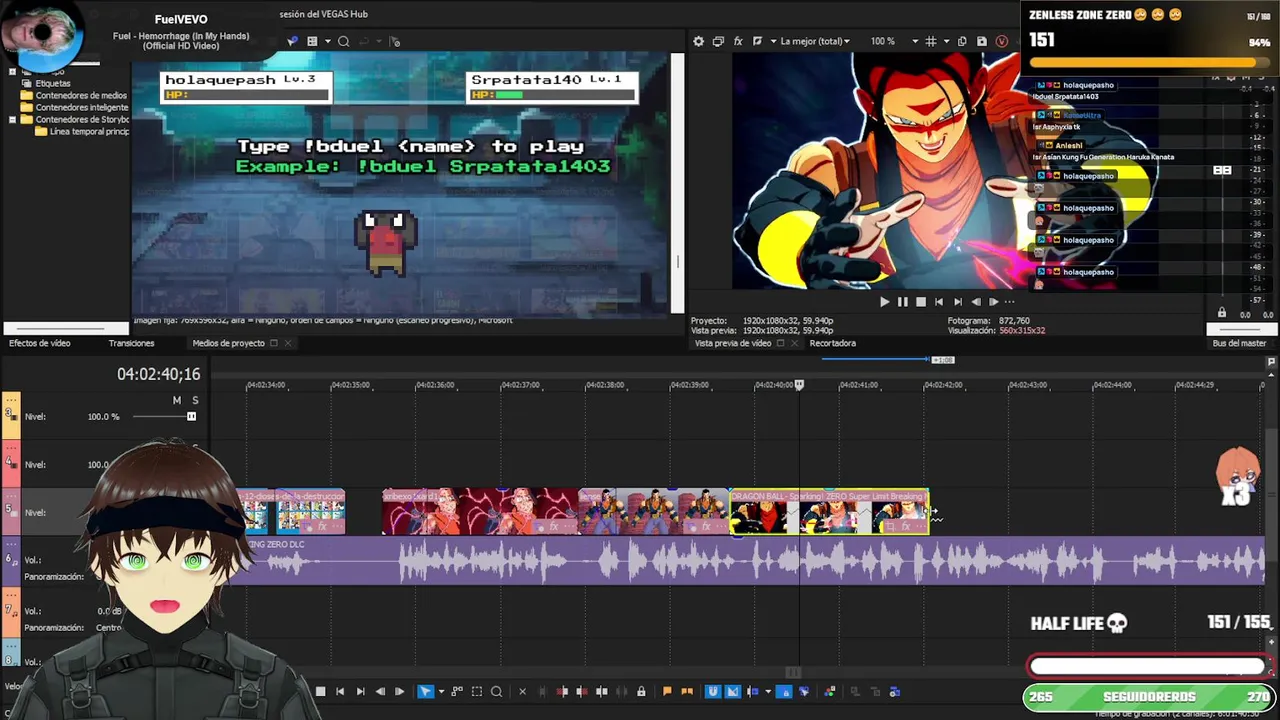Switch to Recortadora tab
Viewport: 1280px width, 720px height.
tap(833, 343)
